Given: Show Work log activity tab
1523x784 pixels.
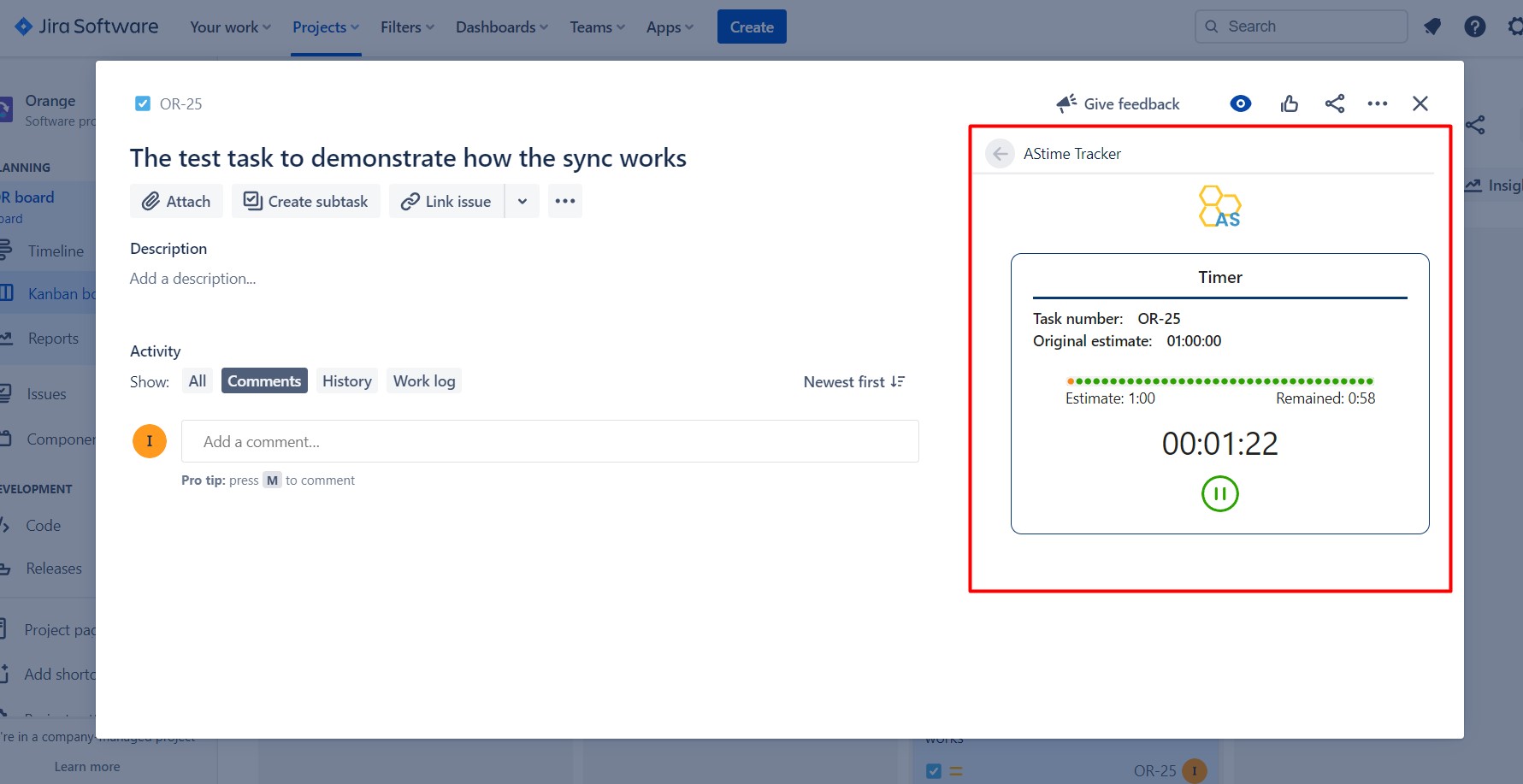Looking at the screenshot, I should 424,381.
